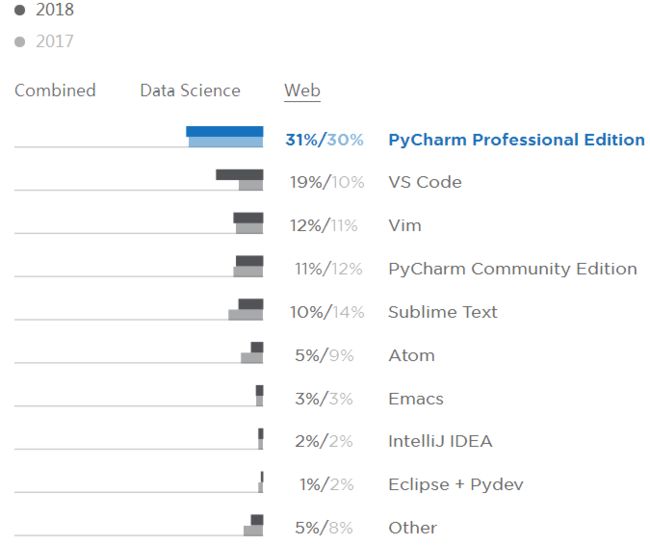This screenshot has height=545, width=650.
Task: Click the 31%/30% percentage value
Action: click(x=324, y=140)
